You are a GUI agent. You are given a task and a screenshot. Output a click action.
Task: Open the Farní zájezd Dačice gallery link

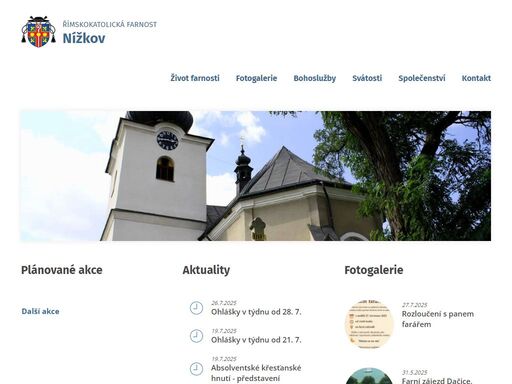point(437,381)
